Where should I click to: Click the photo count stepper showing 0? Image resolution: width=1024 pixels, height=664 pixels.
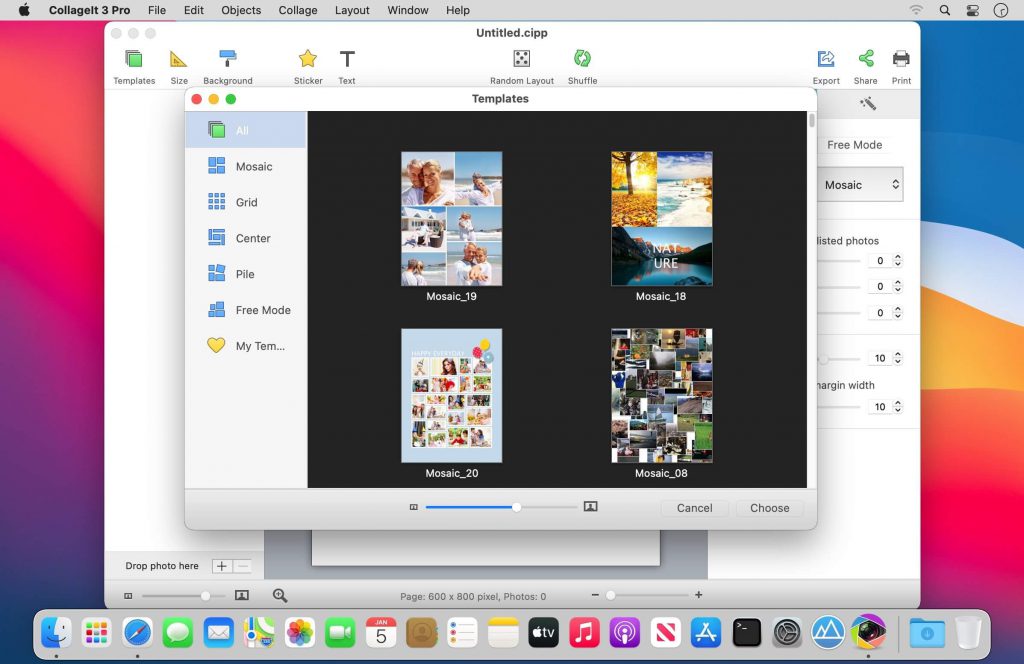point(897,260)
